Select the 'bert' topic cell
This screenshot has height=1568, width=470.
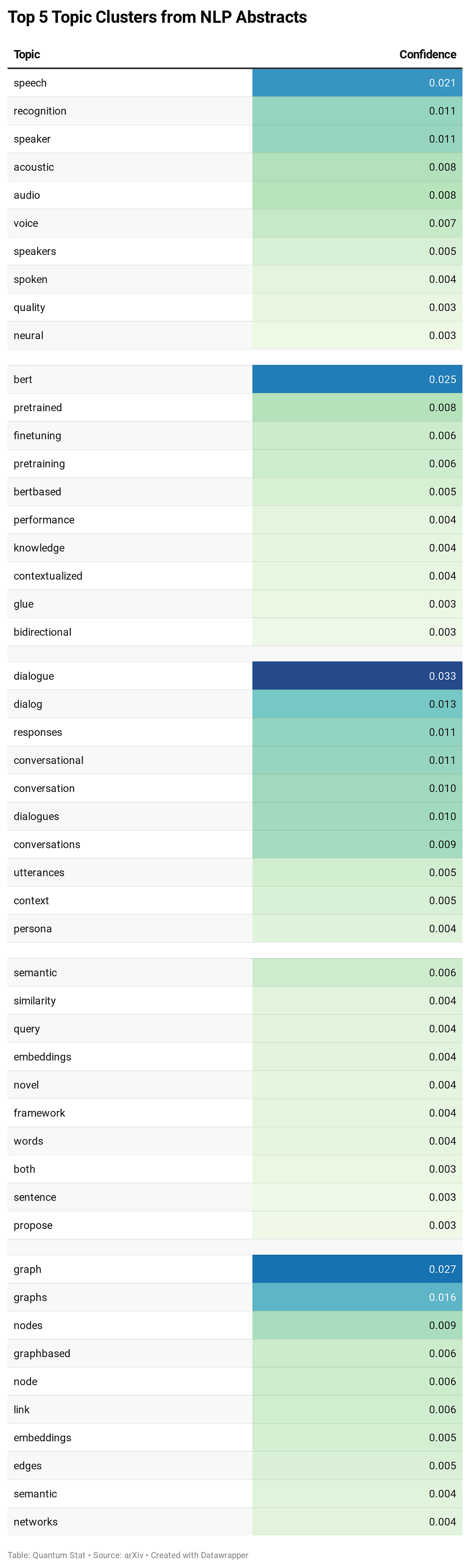[23, 379]
